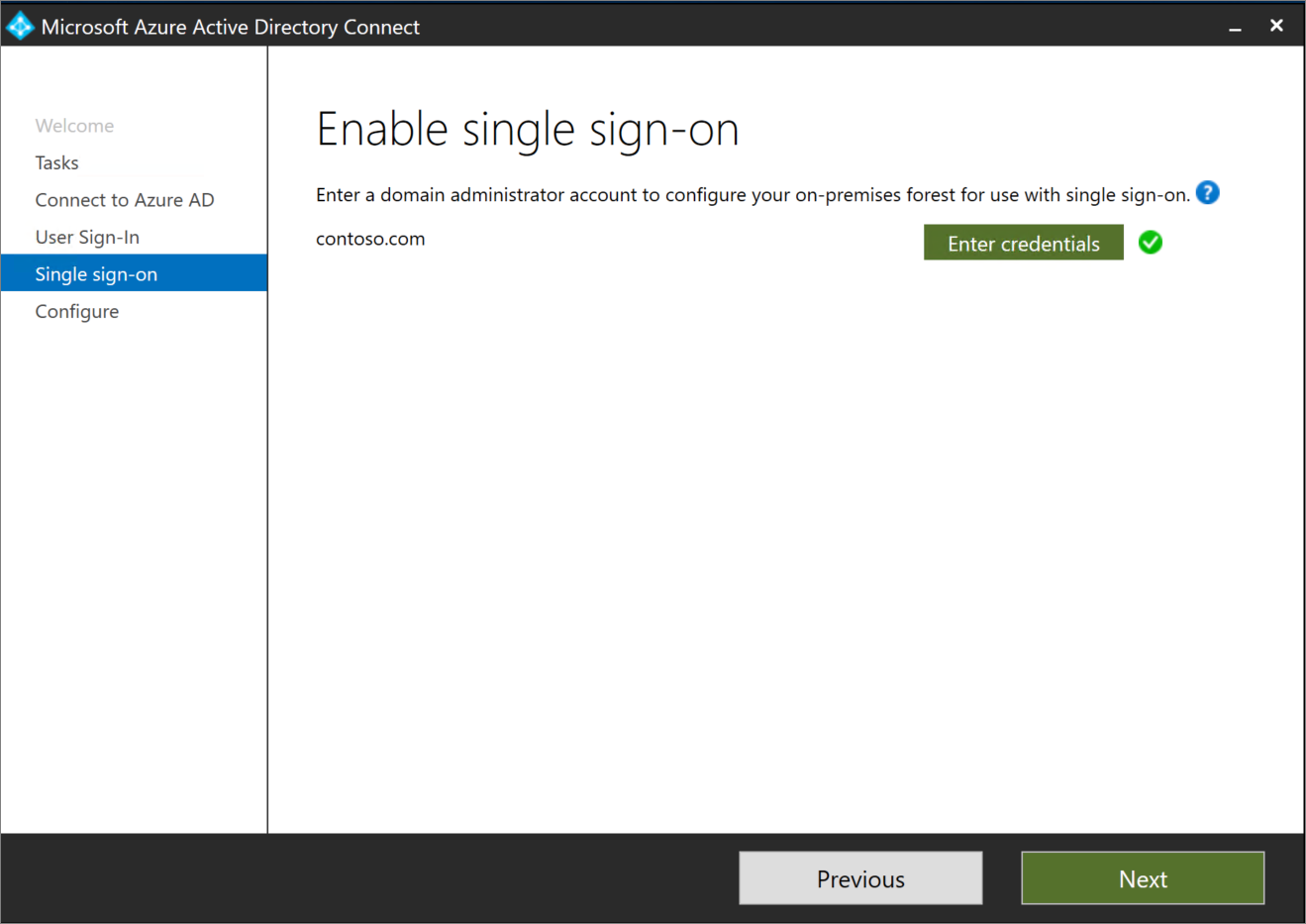
Task: Minimize the Azure AD Connect window
Action: click(x=1235, y=28)
